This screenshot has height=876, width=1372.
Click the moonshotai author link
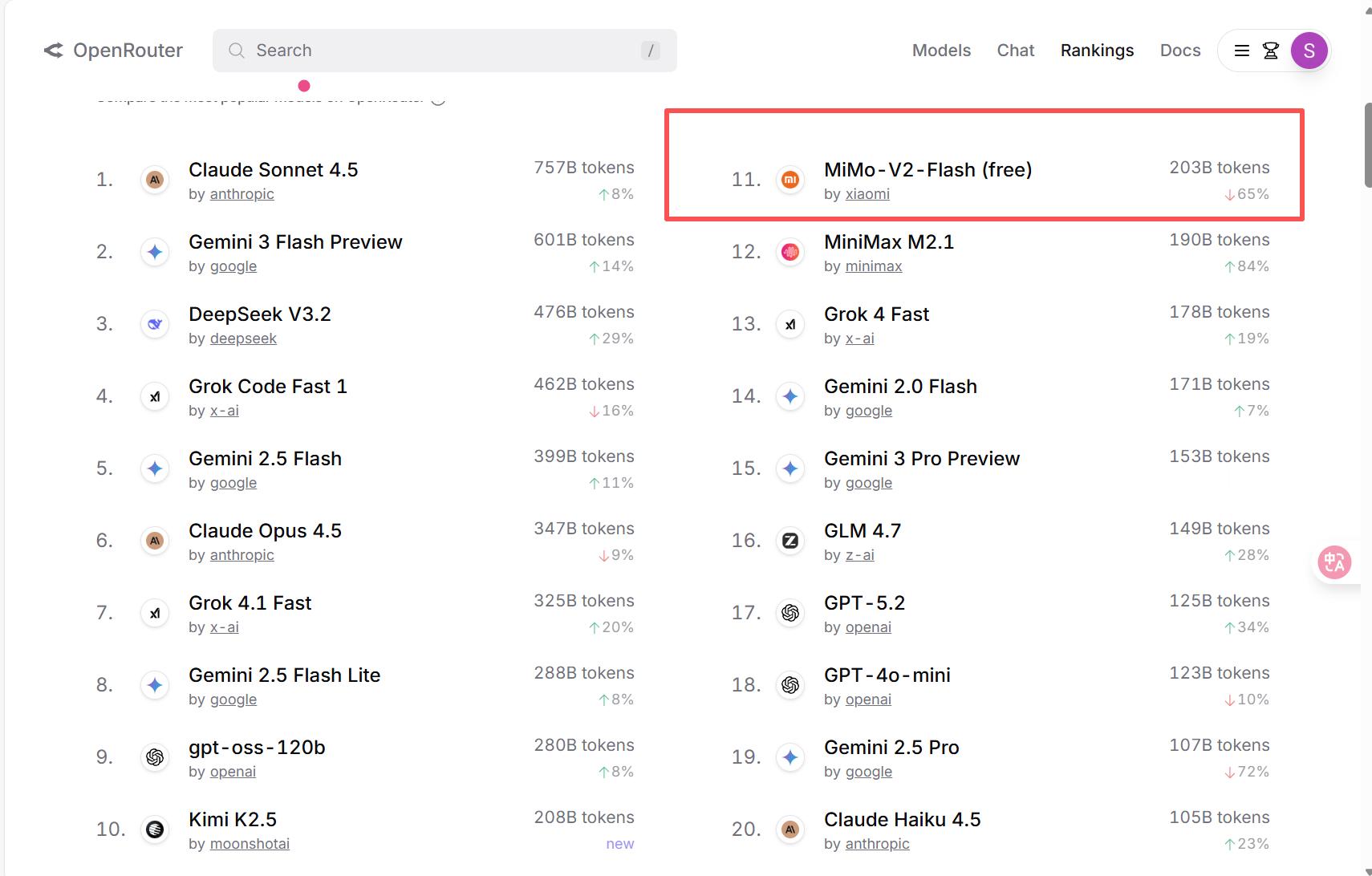[x=250, y=844]
